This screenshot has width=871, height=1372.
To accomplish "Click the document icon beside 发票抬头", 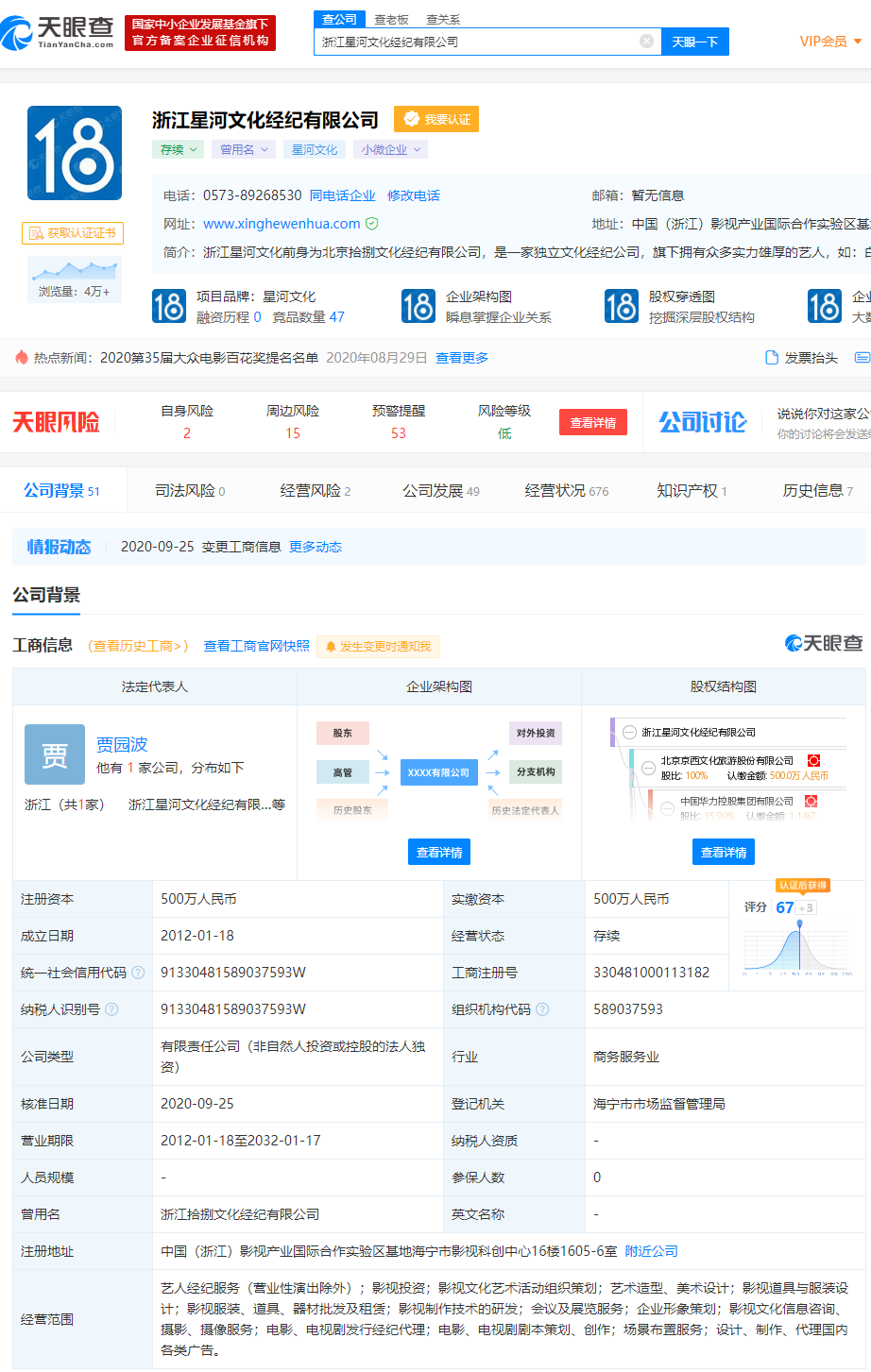I will tap(772, 358).
